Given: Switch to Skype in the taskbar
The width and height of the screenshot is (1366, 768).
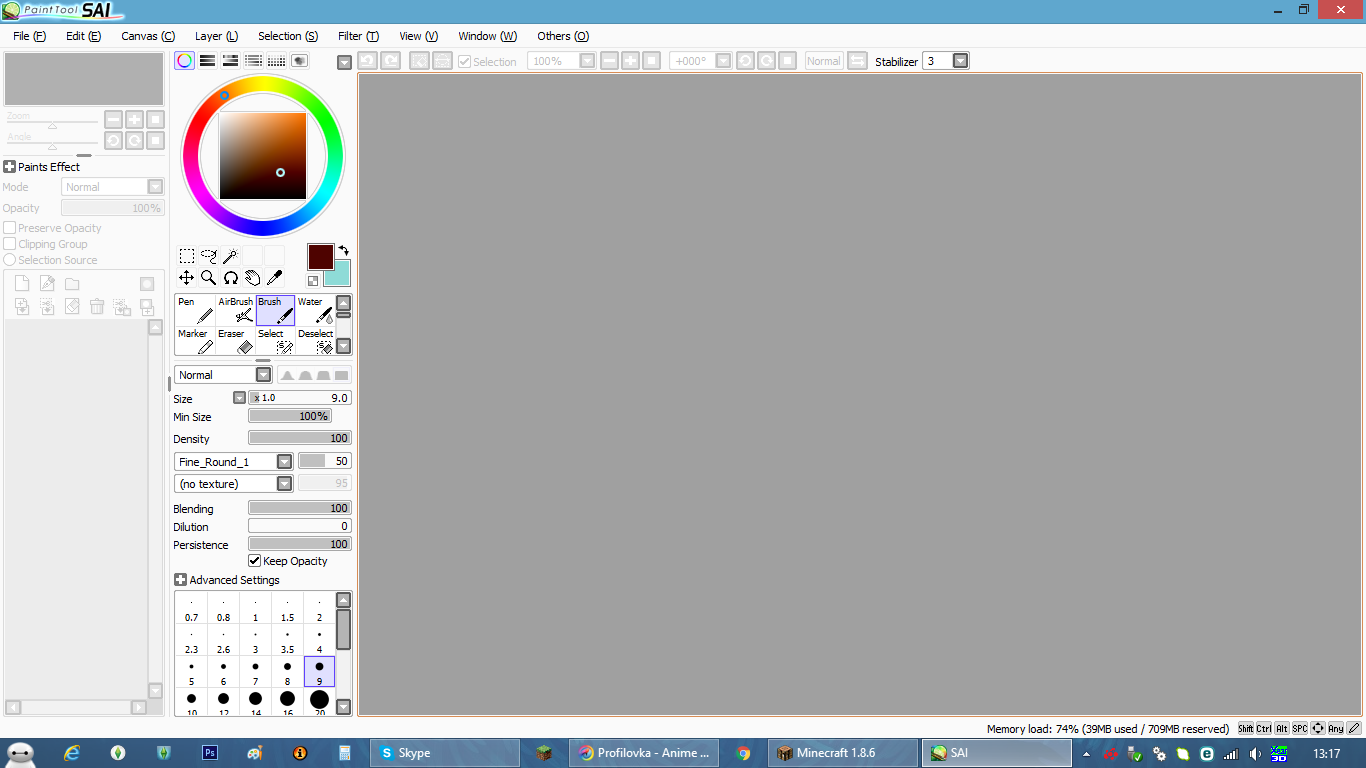Looking at the screenshot, I should tap(445, 753).
